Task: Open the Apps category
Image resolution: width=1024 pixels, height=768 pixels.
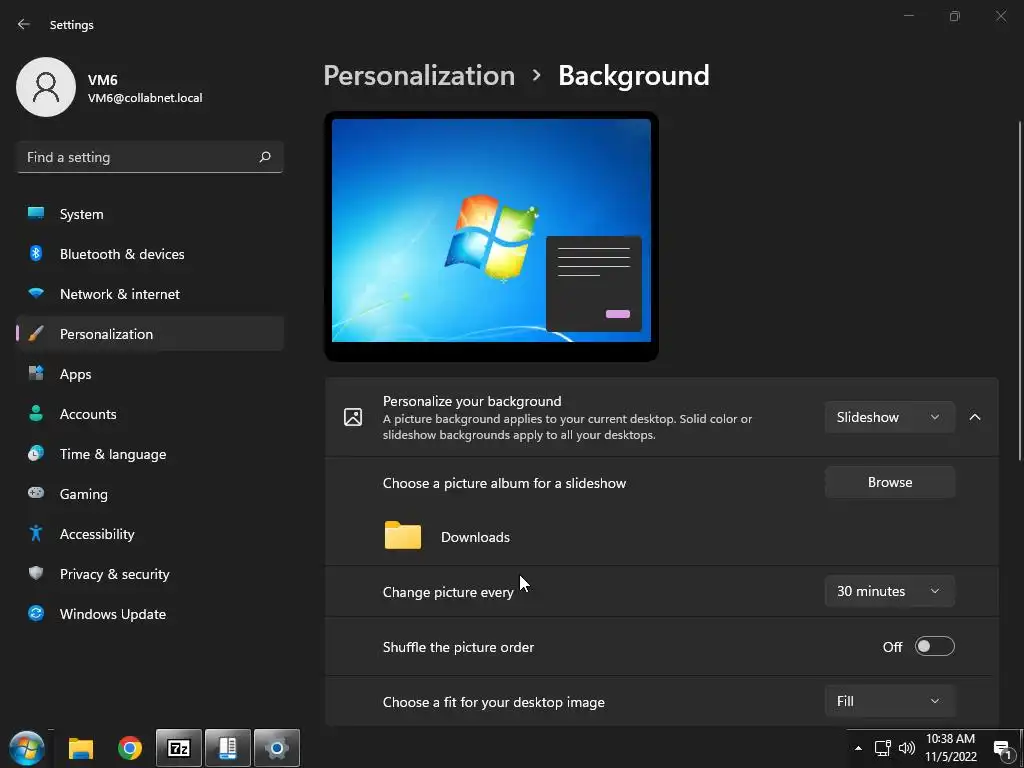Action: (150, 374)
